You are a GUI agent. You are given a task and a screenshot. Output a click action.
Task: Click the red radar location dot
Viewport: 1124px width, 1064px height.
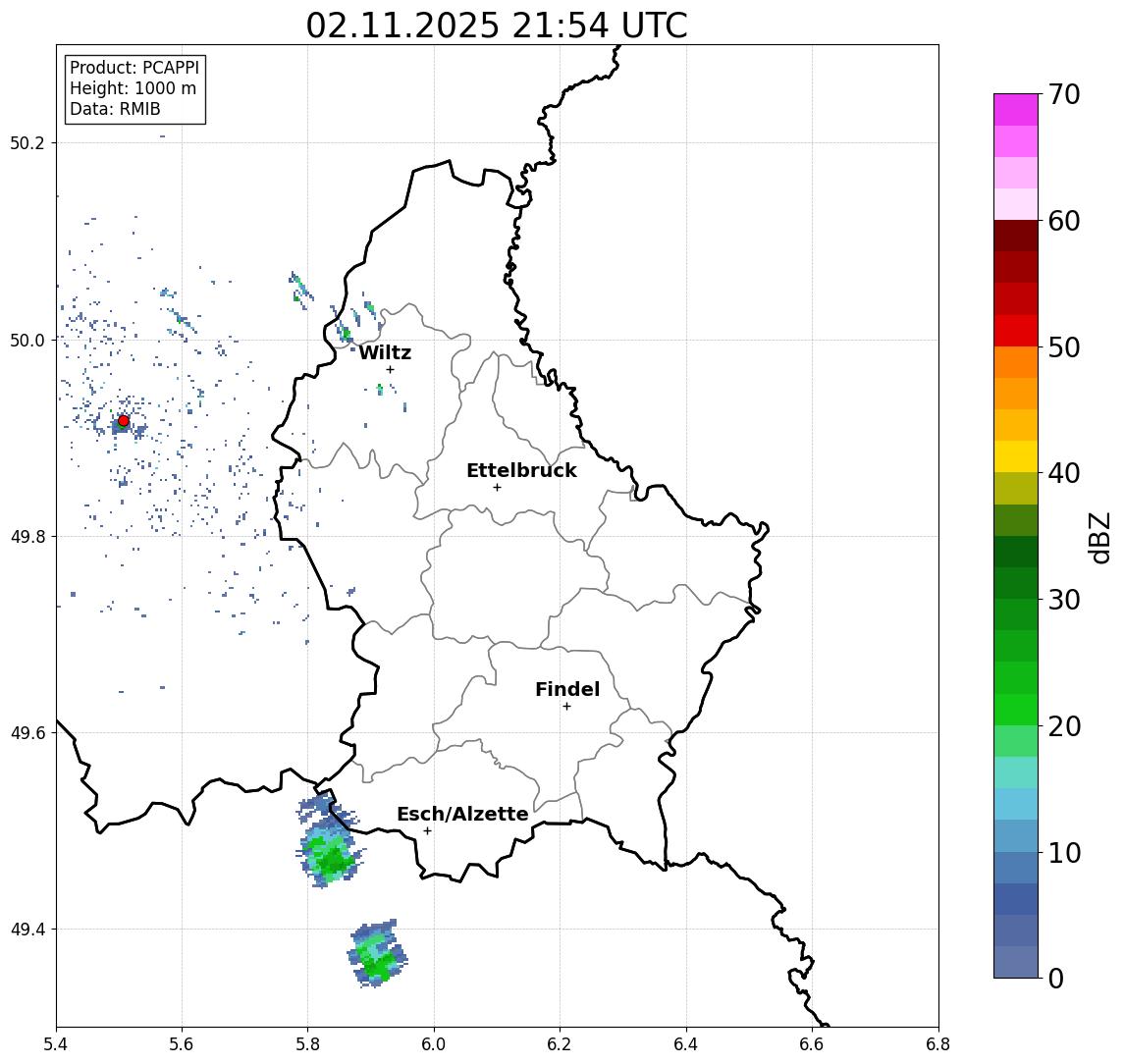pyautogui.click(x=124, y=421)
